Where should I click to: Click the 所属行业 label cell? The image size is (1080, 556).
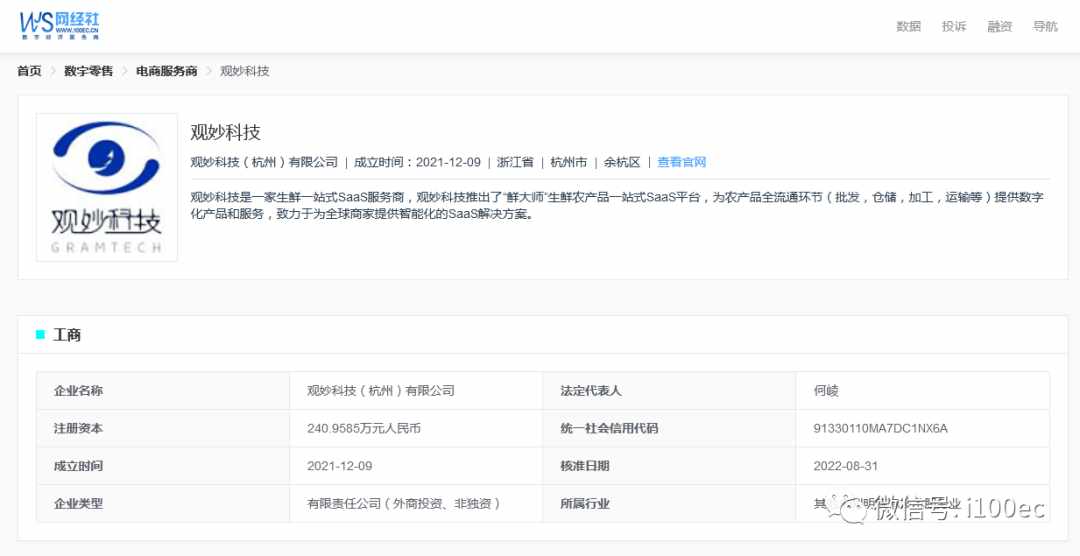point(669,504)
